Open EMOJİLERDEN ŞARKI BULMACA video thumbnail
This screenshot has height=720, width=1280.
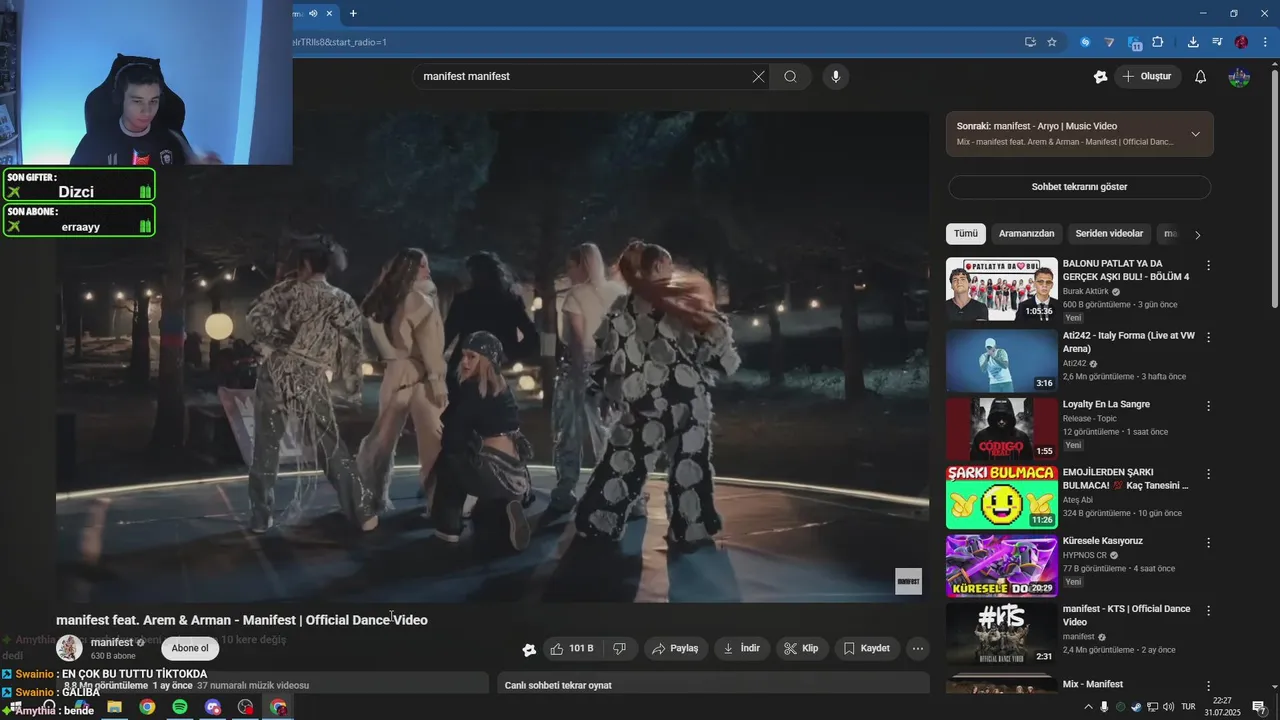coord(1001,497)
